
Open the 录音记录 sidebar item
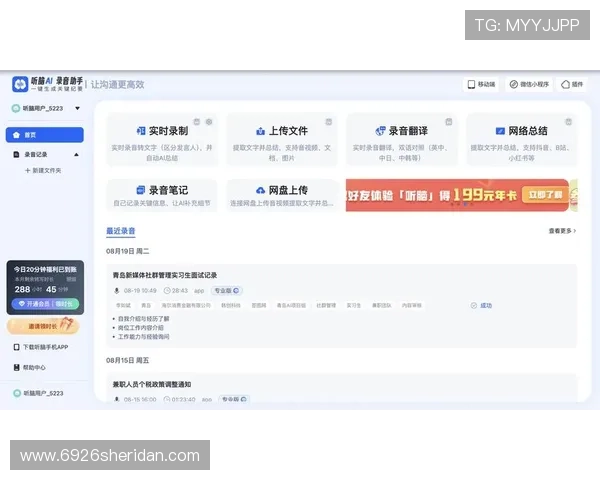tap(36, 154)
